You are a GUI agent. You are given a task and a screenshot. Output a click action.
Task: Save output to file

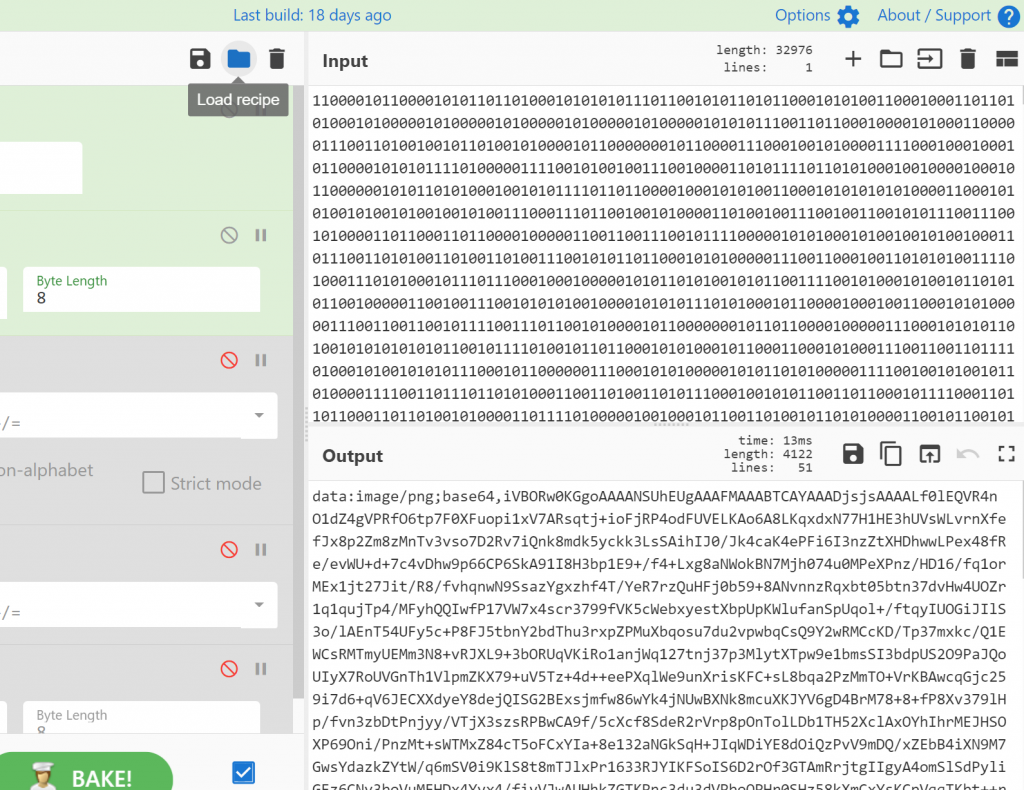[x=853, y=454]
